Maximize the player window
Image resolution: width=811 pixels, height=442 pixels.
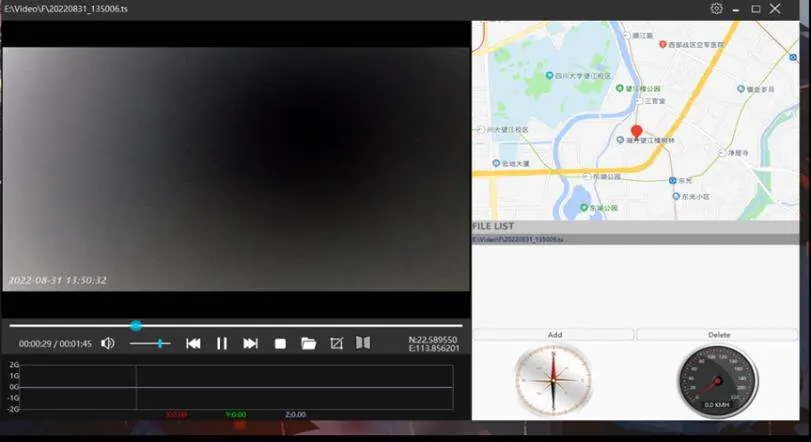756,9
